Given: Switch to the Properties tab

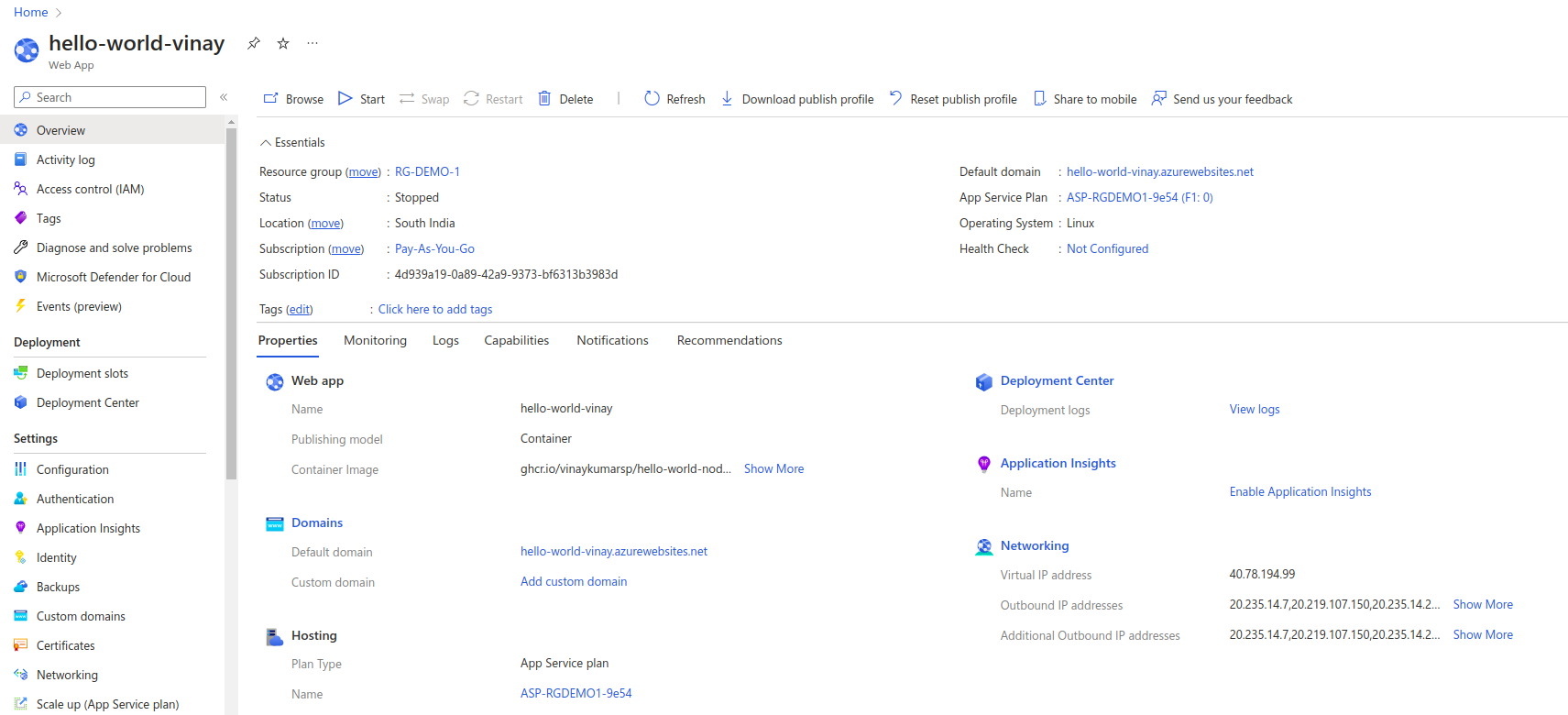Looking at the screenshot, I should tap(288, 340).
